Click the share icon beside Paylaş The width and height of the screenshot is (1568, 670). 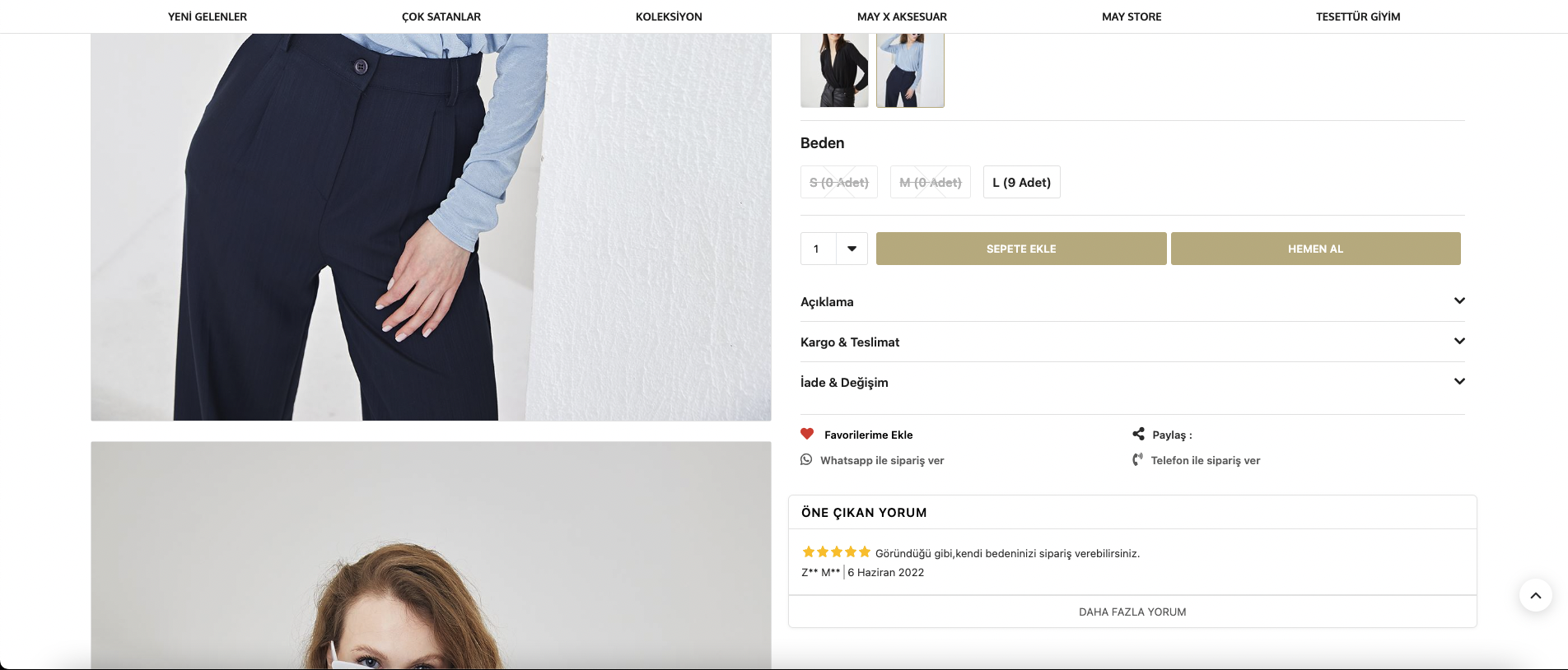[1138, 434]
